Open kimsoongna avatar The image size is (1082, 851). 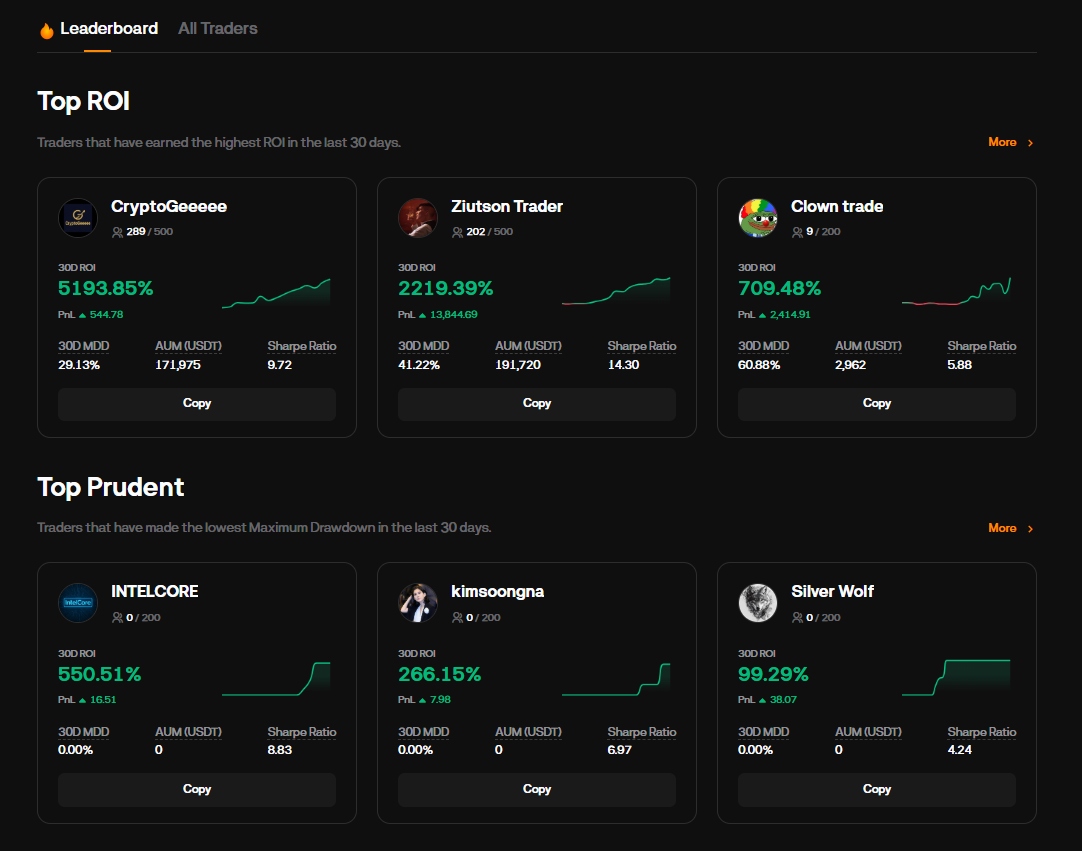point(417,603)
